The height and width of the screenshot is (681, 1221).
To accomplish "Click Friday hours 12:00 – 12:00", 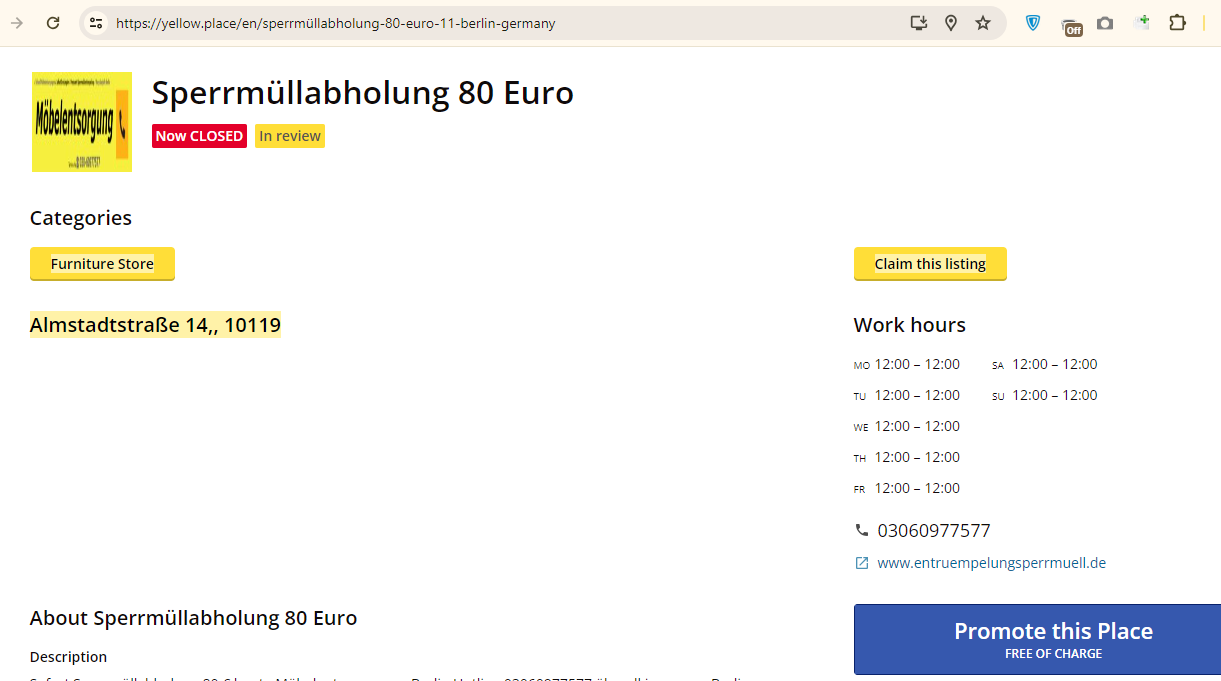I will point(917,488).
